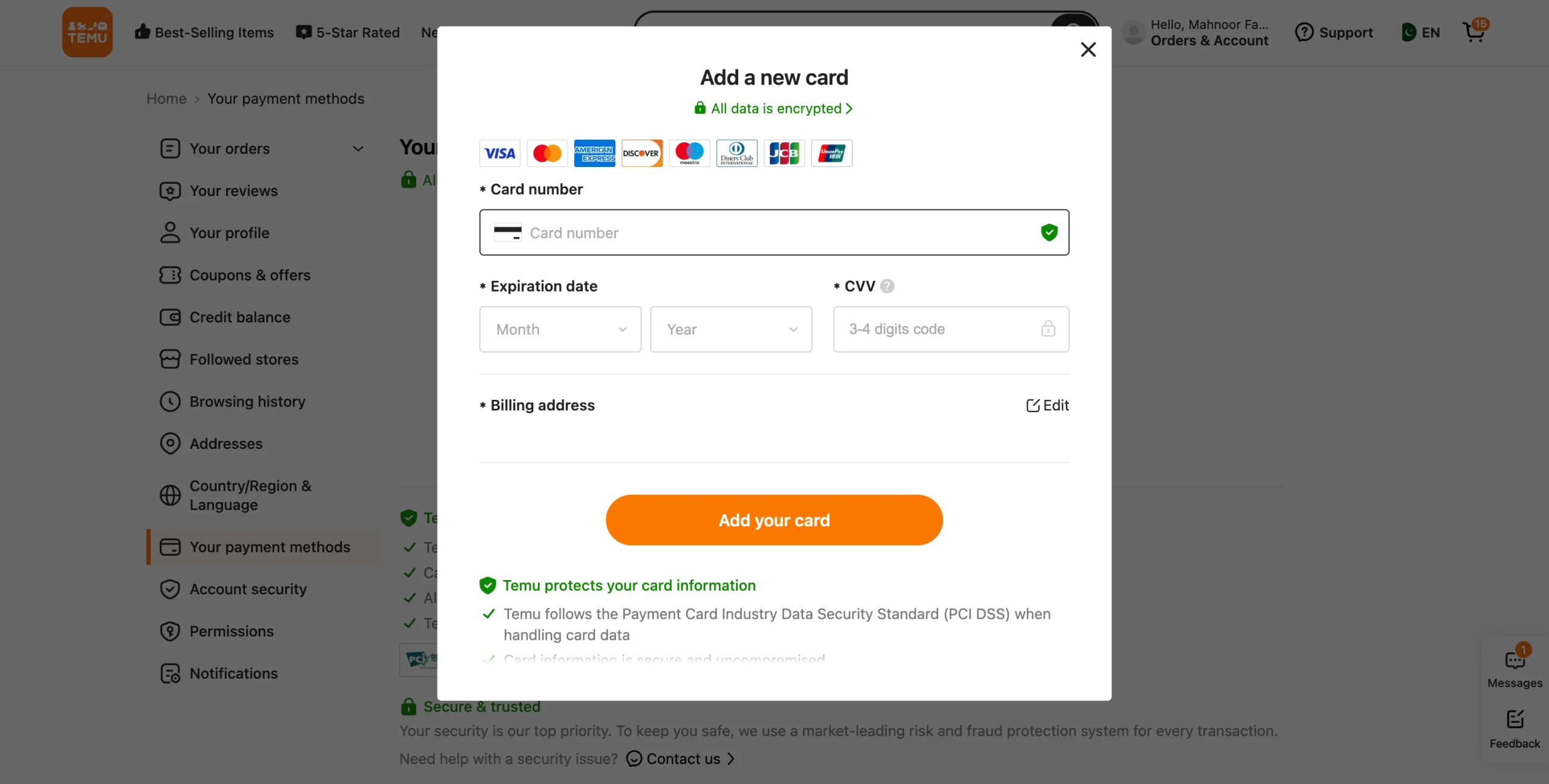Click the Add your card button
The width and height of the screenshot is (1549, 784).
coord(774,520)
